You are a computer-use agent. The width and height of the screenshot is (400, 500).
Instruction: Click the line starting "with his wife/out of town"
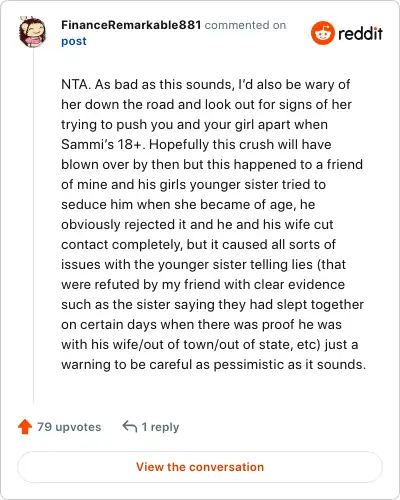pyautogui.click(x=210, y=345)
